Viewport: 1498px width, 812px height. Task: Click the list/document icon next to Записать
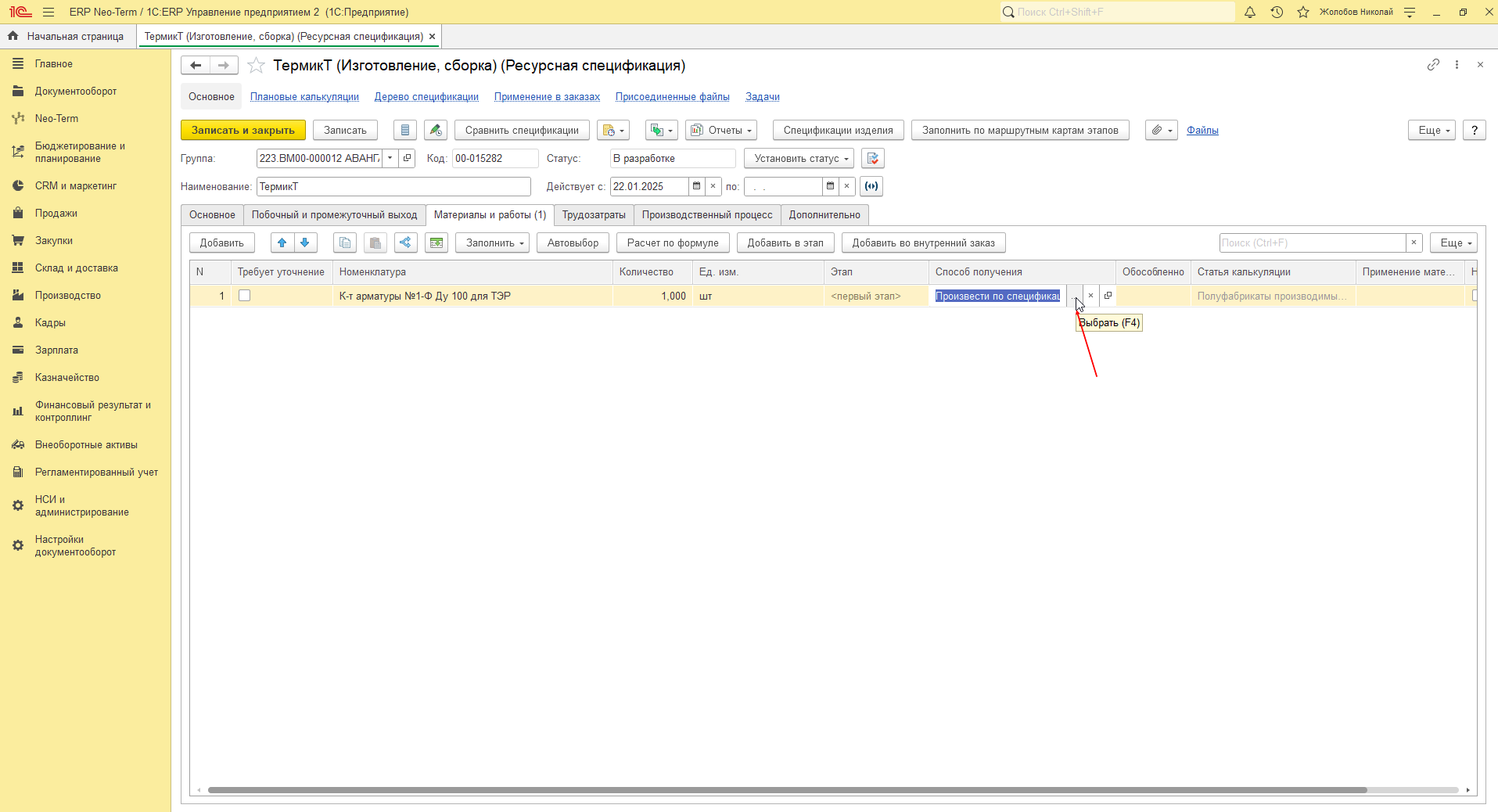[404, 131]
